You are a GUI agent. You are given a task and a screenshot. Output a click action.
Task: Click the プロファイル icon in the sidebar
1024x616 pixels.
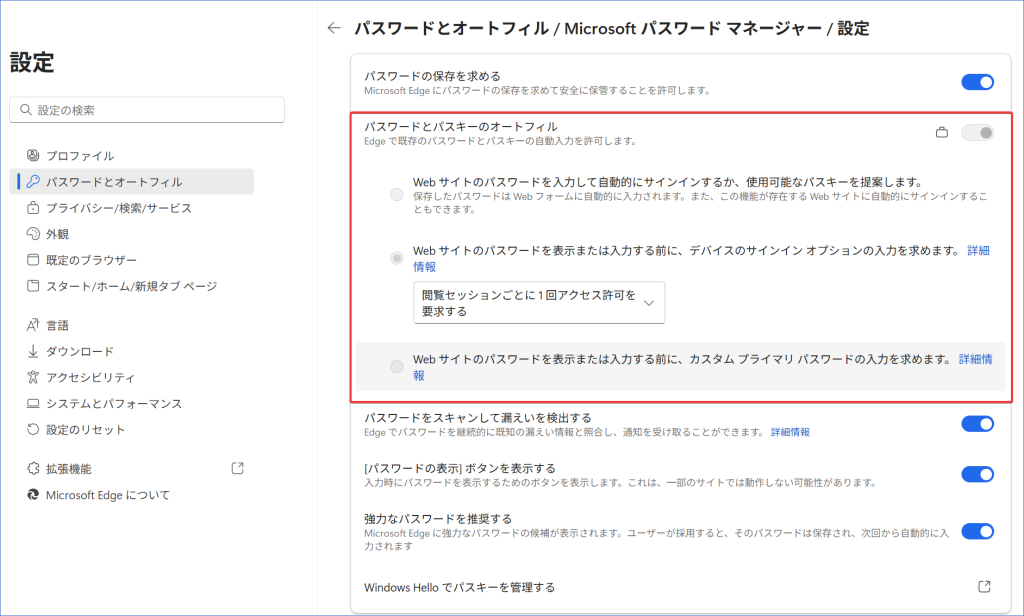pyautogui.click(x=33, y=156)
